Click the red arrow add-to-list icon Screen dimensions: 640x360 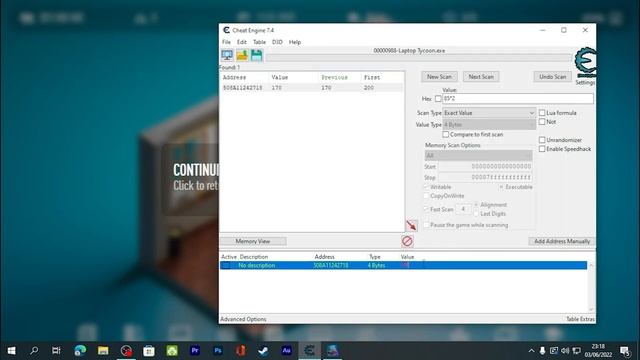411,225
